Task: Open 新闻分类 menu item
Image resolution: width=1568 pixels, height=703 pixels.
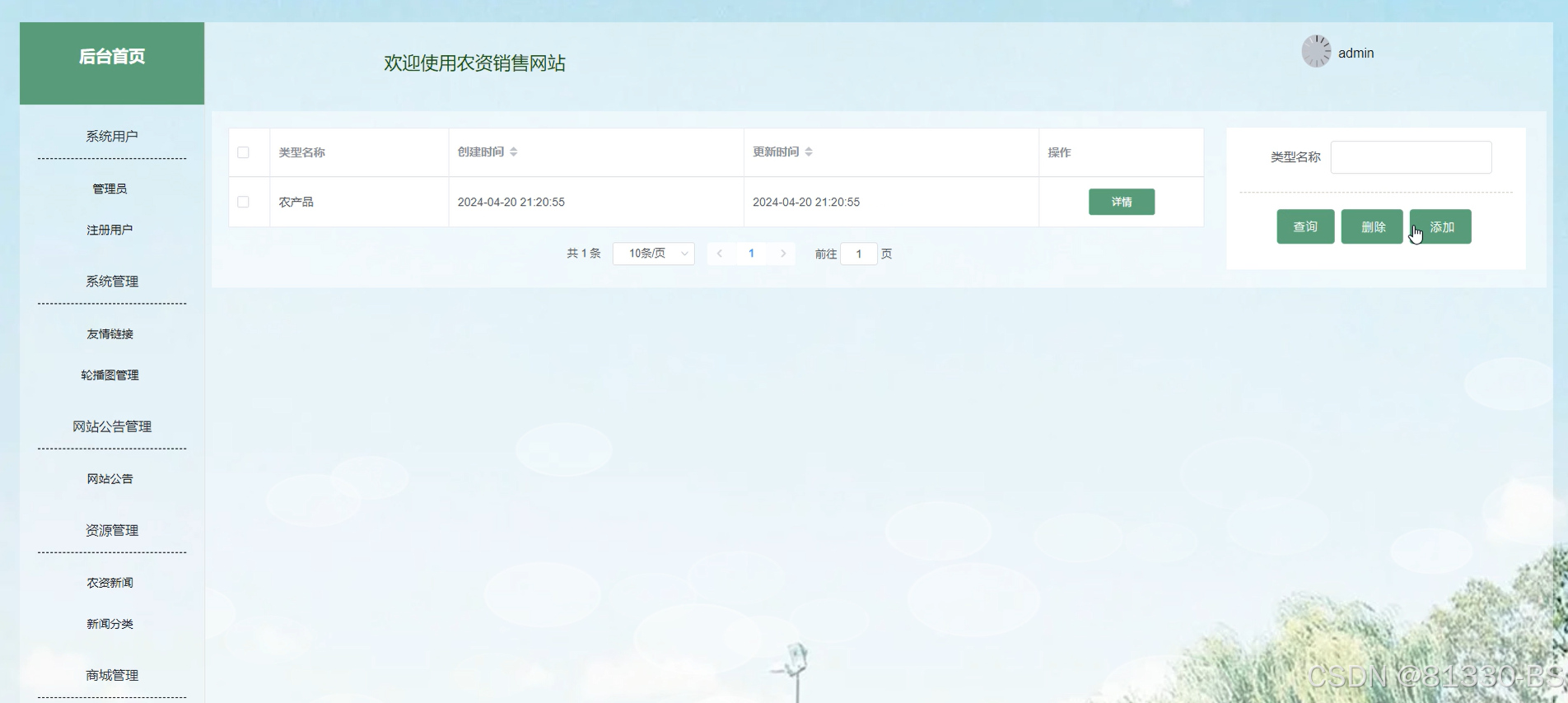Action: click(x=110, y=624)
